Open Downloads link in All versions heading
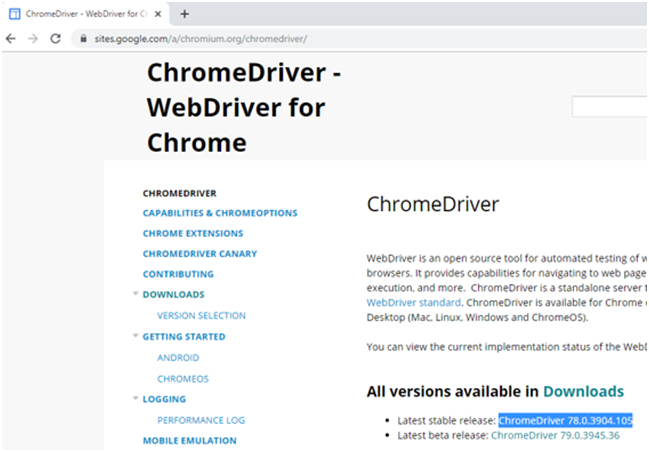Viewport: 649px width, 452px height. [584, 392]
